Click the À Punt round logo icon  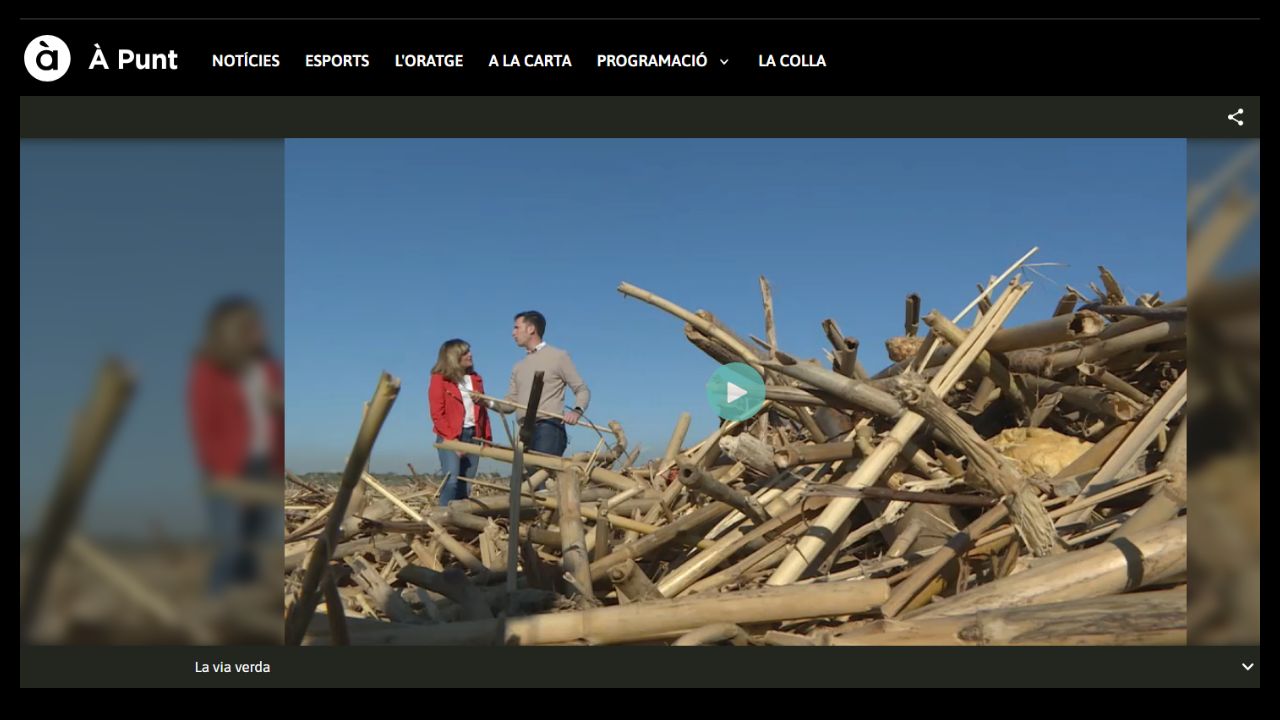[47, 58]
